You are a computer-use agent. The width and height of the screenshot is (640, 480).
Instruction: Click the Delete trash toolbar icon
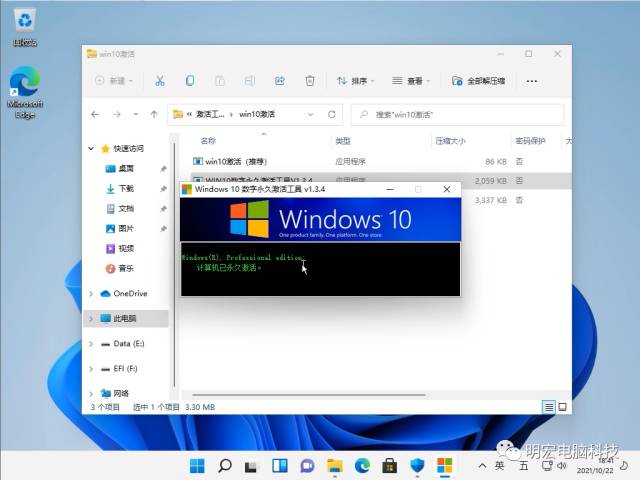[x=310, y=81]
